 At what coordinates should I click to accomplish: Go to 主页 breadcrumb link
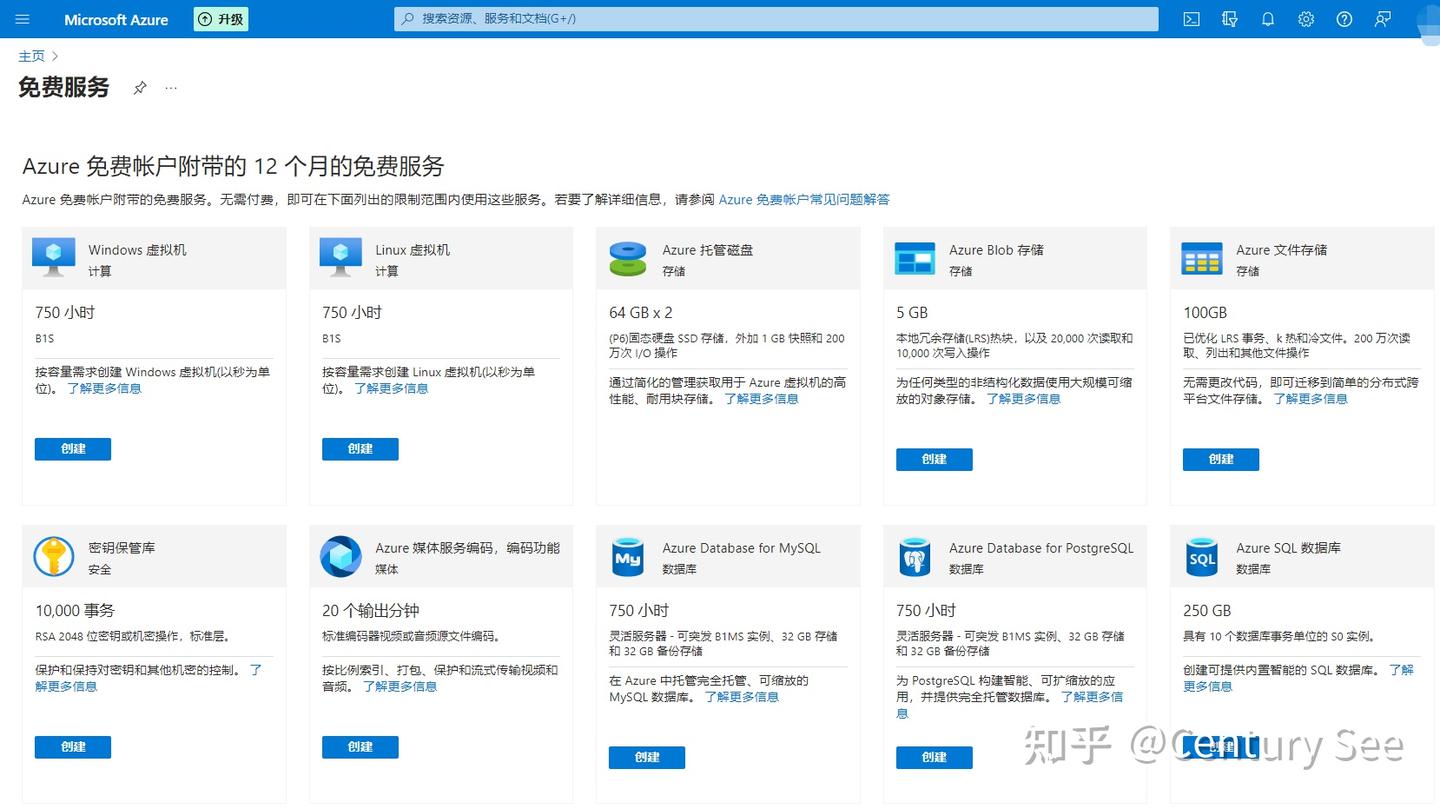click(x=32, y=56)
